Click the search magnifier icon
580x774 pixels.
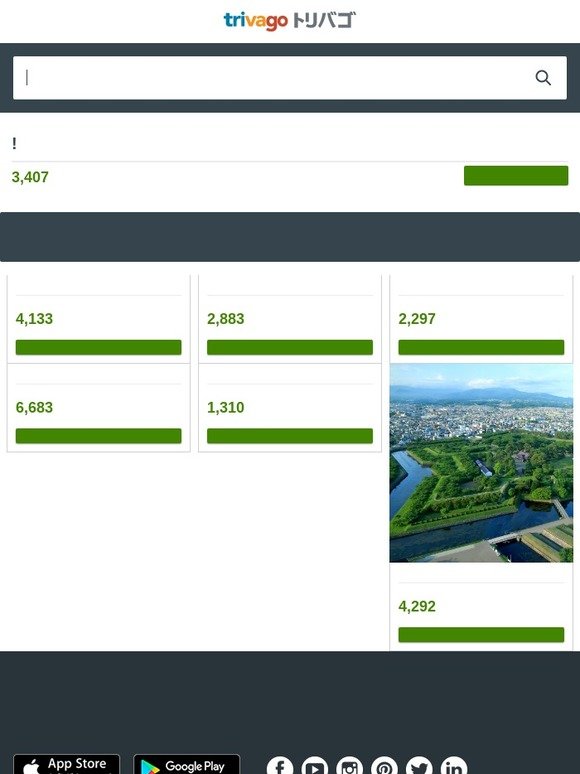pyautogui.click(x=543, y=78)
